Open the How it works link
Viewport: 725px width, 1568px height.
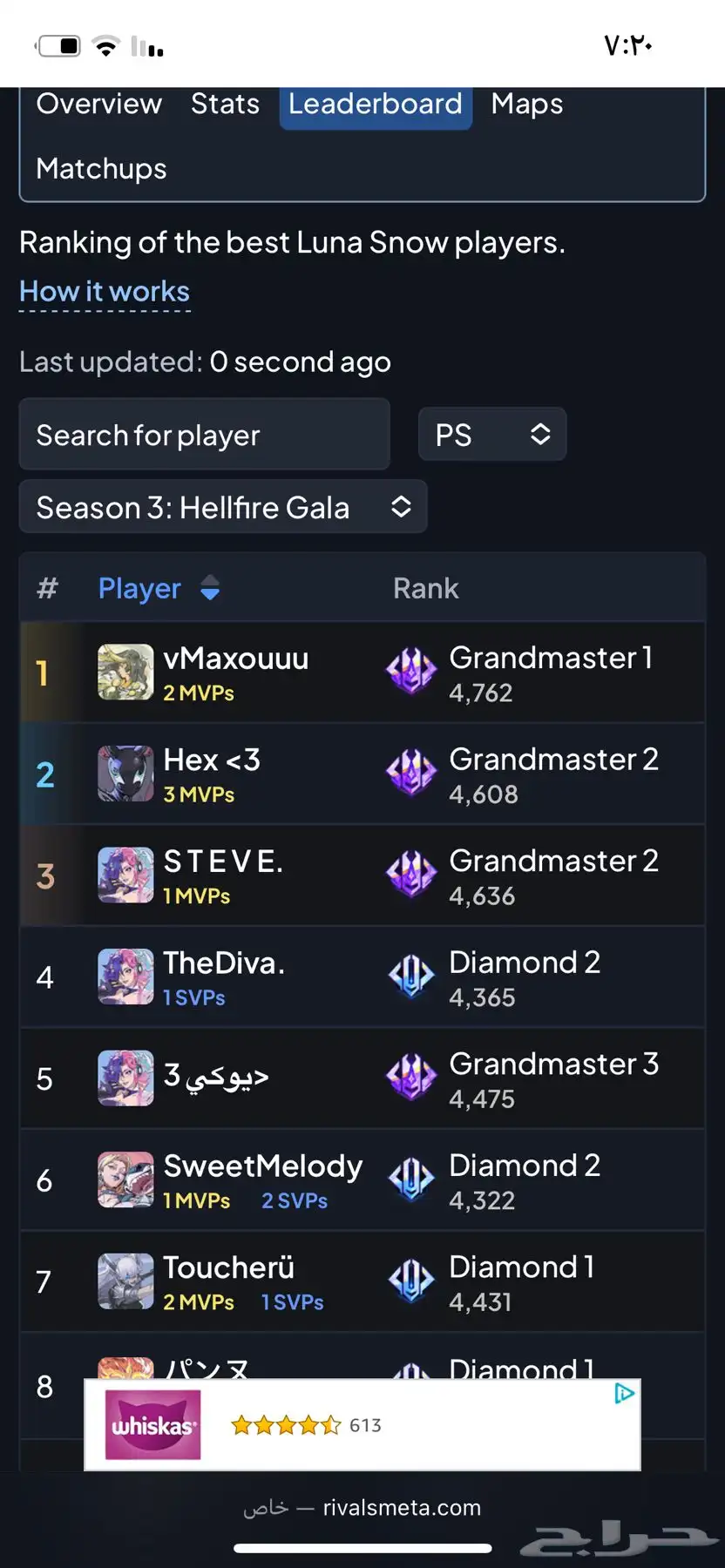point(105,291)
